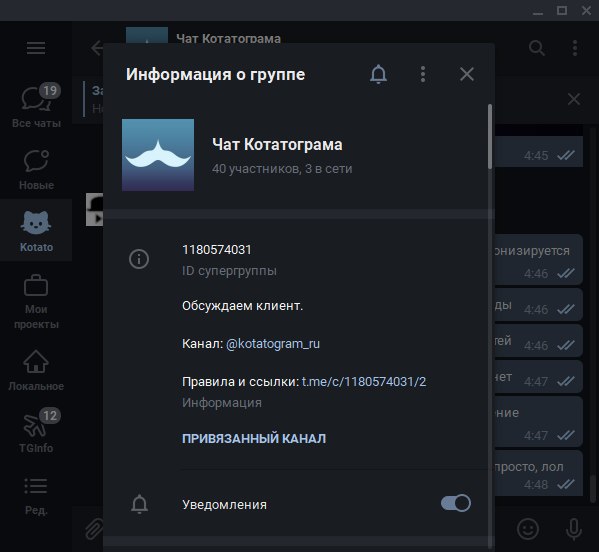Select the Все чаты folder

click(x=36, y=105)
